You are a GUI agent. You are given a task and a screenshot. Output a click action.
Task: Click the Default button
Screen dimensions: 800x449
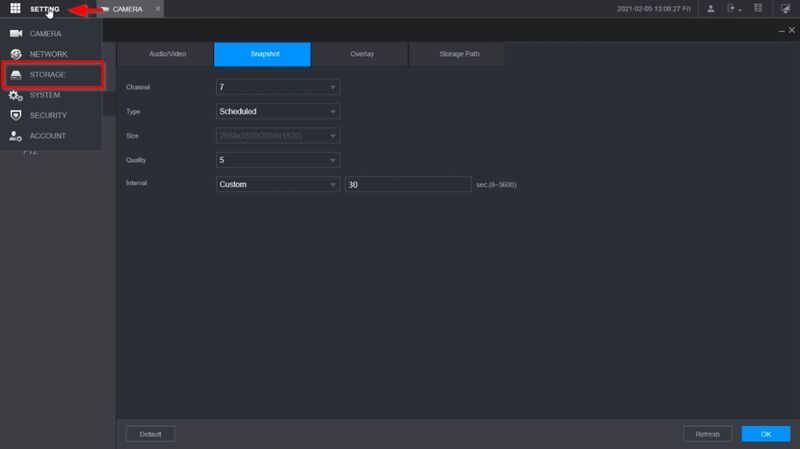point(151,434)
